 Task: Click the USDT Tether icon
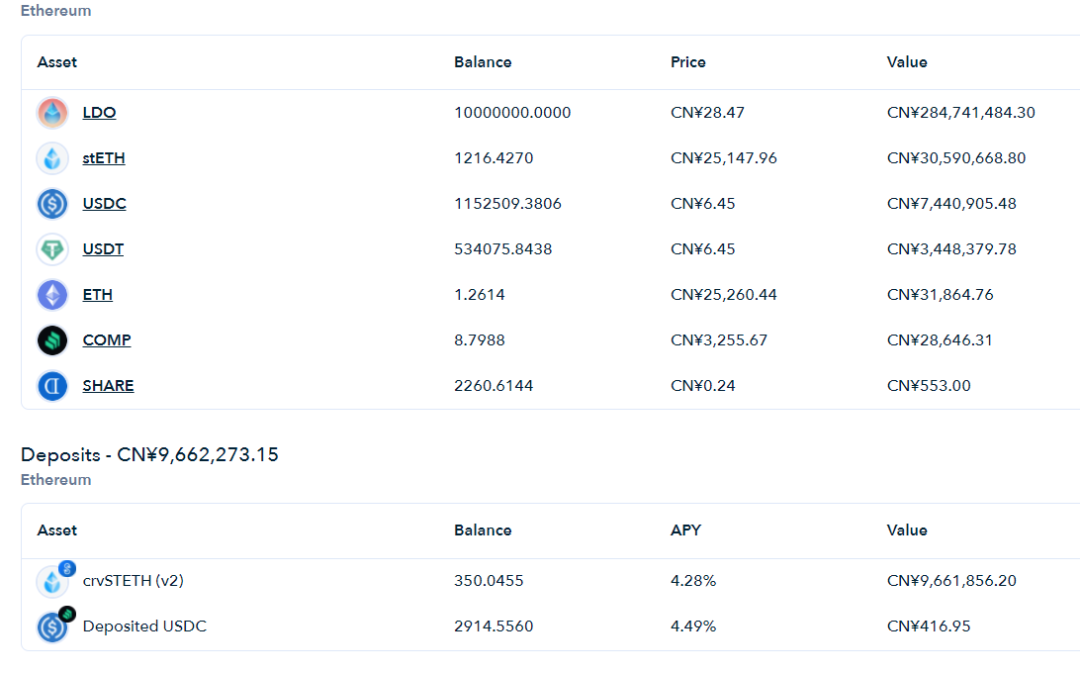52,249
